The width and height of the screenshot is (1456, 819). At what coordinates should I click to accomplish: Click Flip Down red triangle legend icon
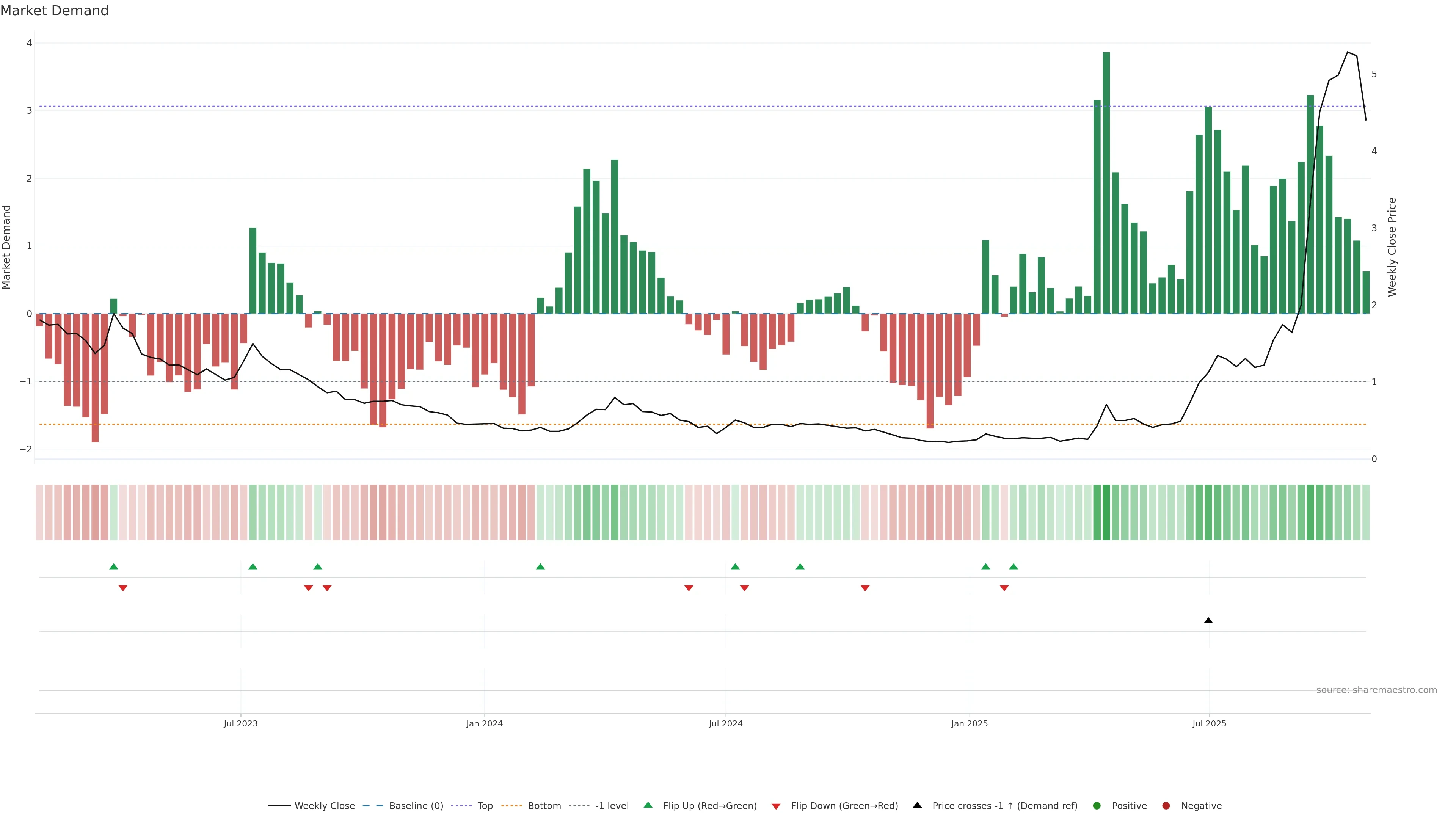tap(775, 806)
